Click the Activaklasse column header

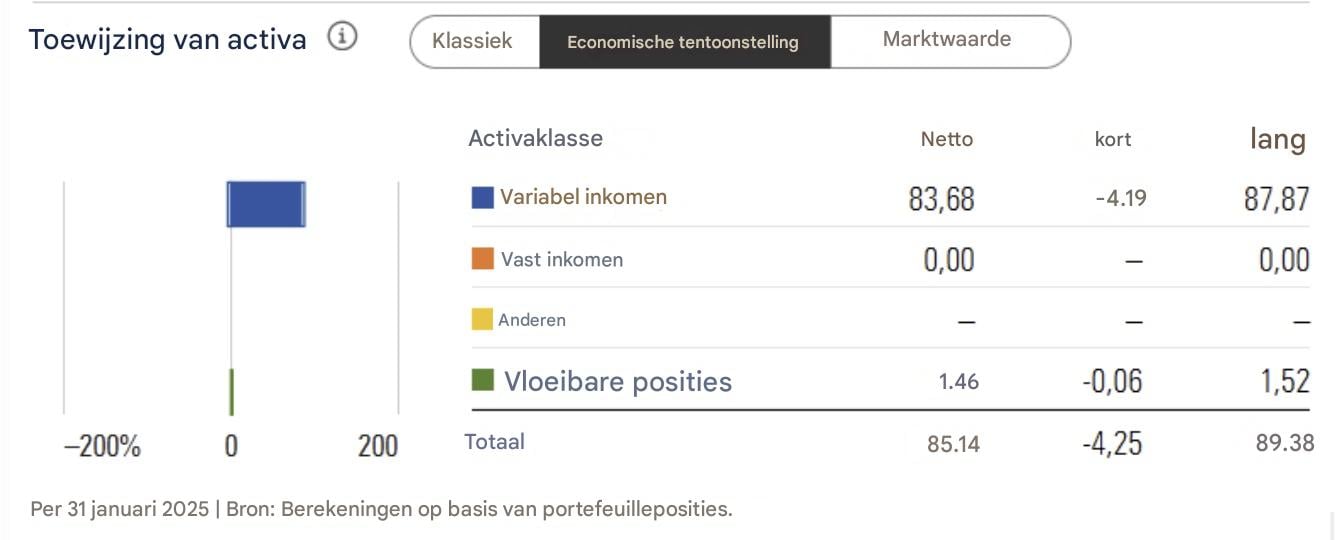[535, 138]
